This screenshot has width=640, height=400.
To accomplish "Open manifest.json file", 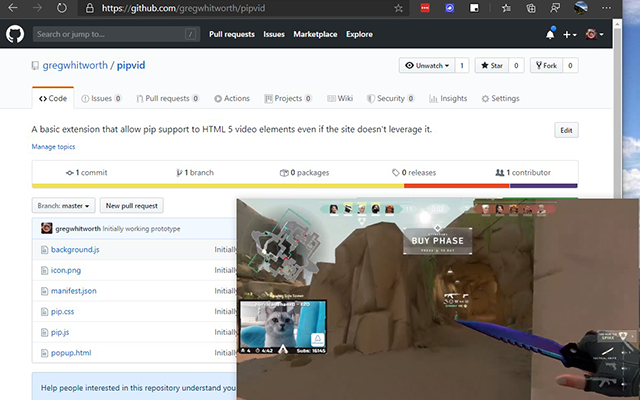I will coord(73,291).
